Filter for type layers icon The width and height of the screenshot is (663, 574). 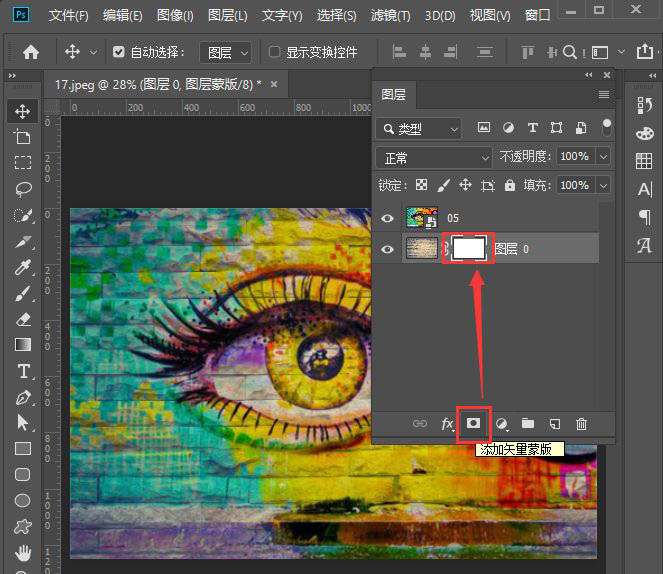[x=533, y=127]
